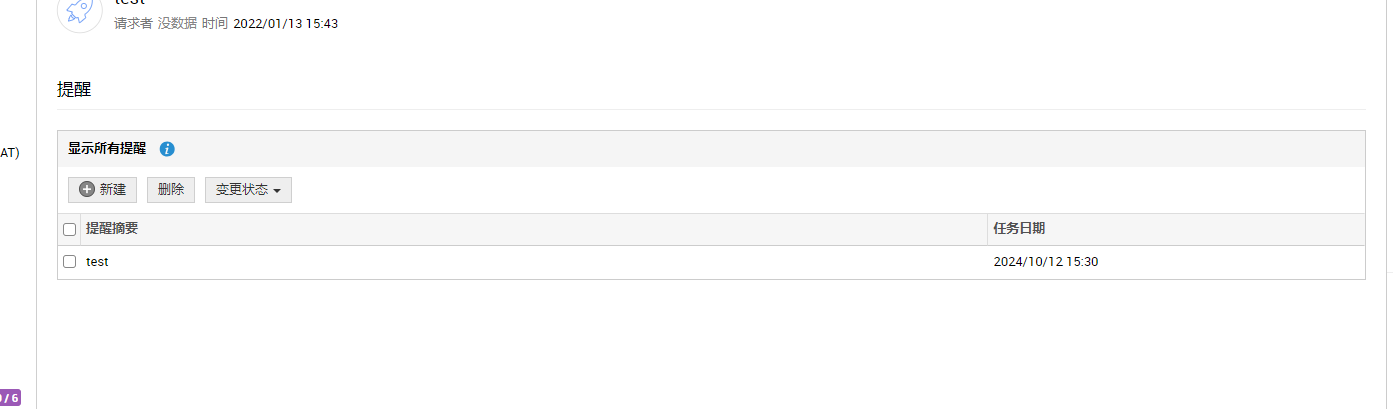Click the rocket avatar icon
1393x409 pixels.
[80, 12]
